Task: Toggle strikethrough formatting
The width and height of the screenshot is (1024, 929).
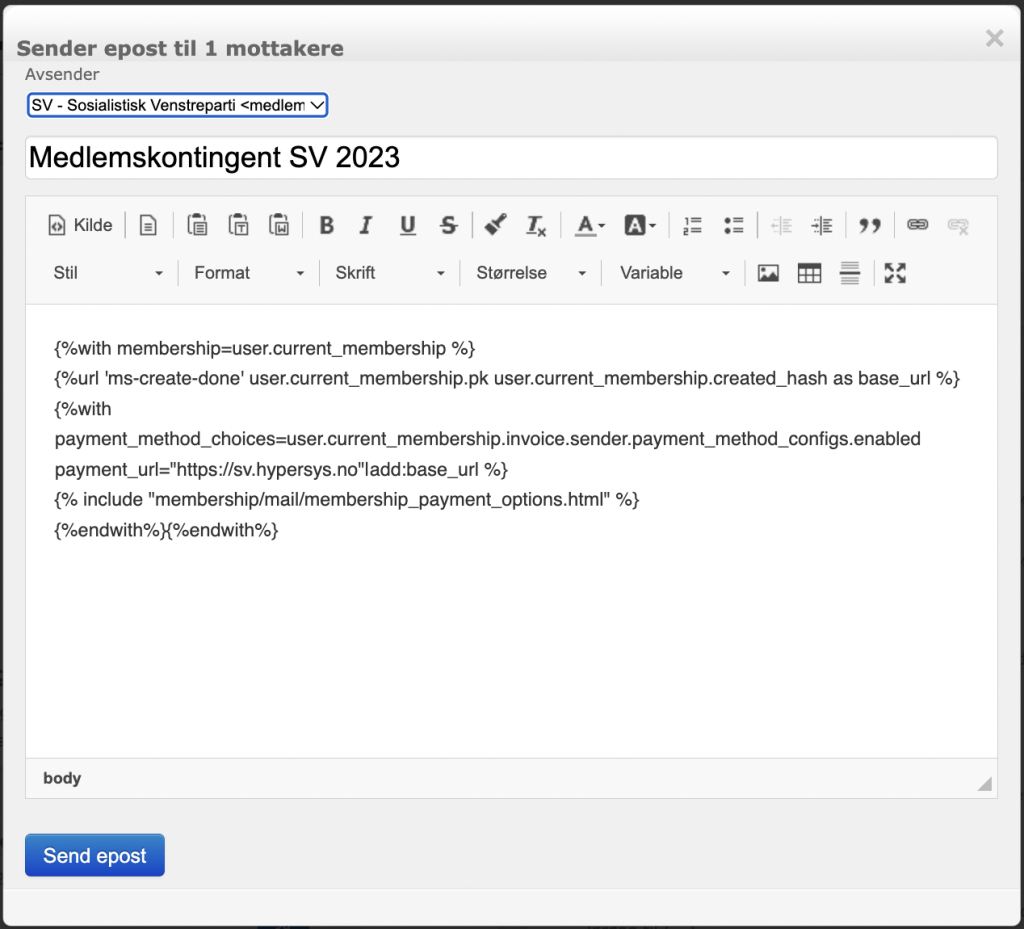Action: (449, 225)
